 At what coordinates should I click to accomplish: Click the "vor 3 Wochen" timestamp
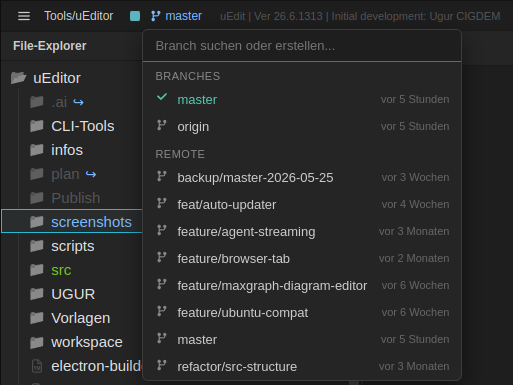pos(415,177)
